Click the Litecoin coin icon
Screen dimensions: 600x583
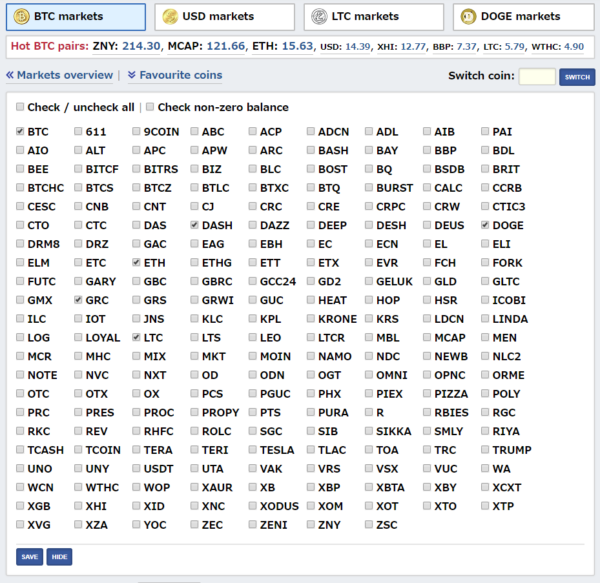tap(319, 16)
